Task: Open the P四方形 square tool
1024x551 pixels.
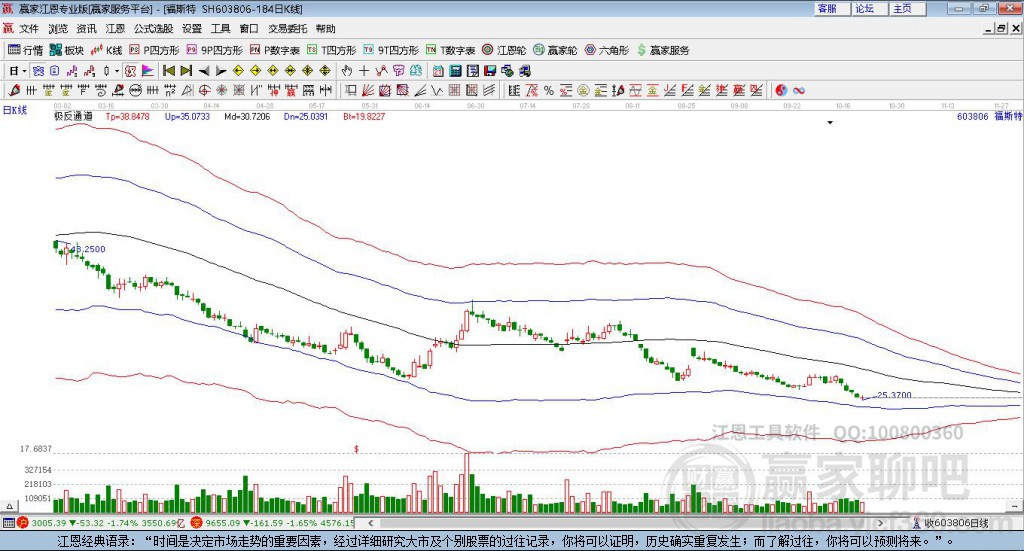Action: (154, 50)
